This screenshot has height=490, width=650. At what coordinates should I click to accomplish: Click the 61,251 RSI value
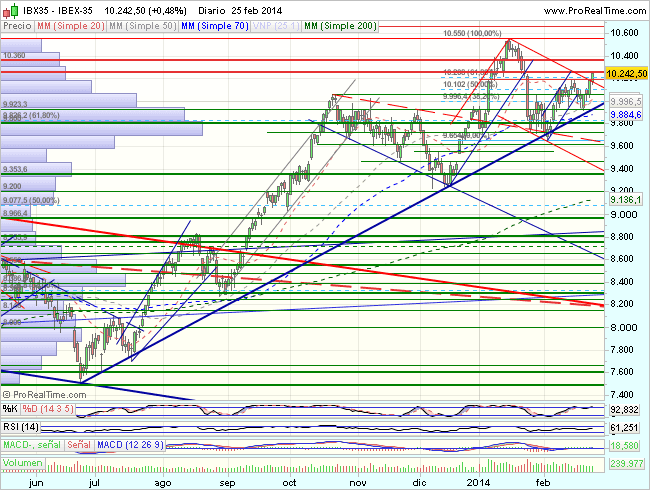coord(625,427)
